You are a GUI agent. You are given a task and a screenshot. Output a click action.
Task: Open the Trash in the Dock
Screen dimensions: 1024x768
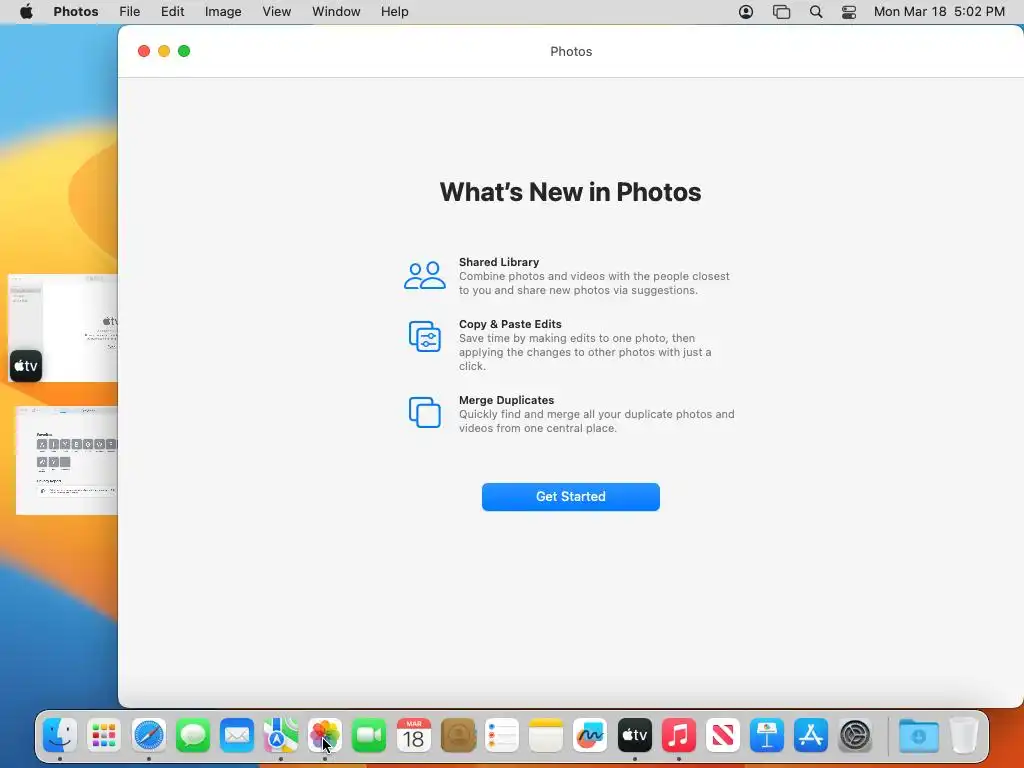963,736
